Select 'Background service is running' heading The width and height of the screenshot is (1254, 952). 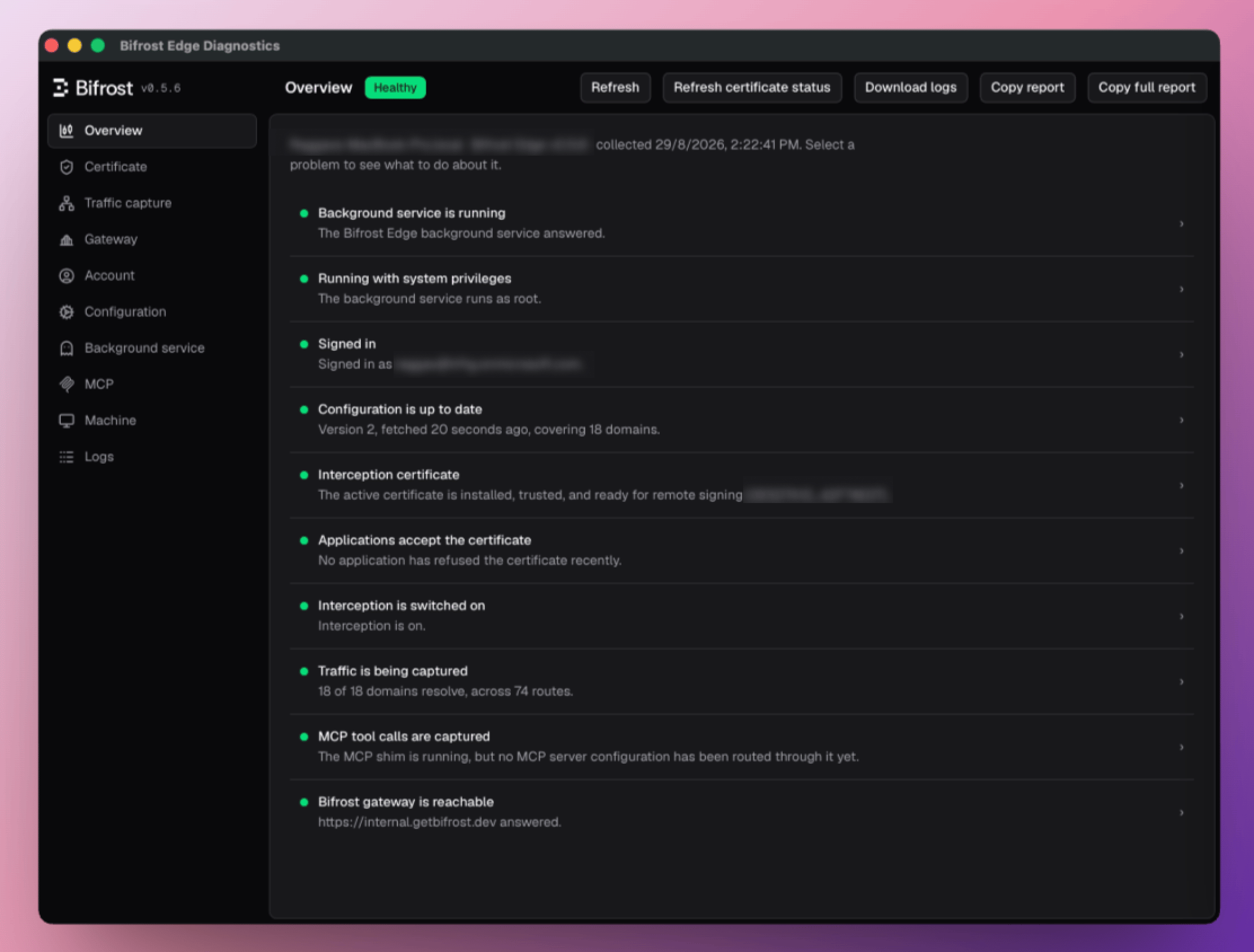pyautogui.click(x=412, y=213)
